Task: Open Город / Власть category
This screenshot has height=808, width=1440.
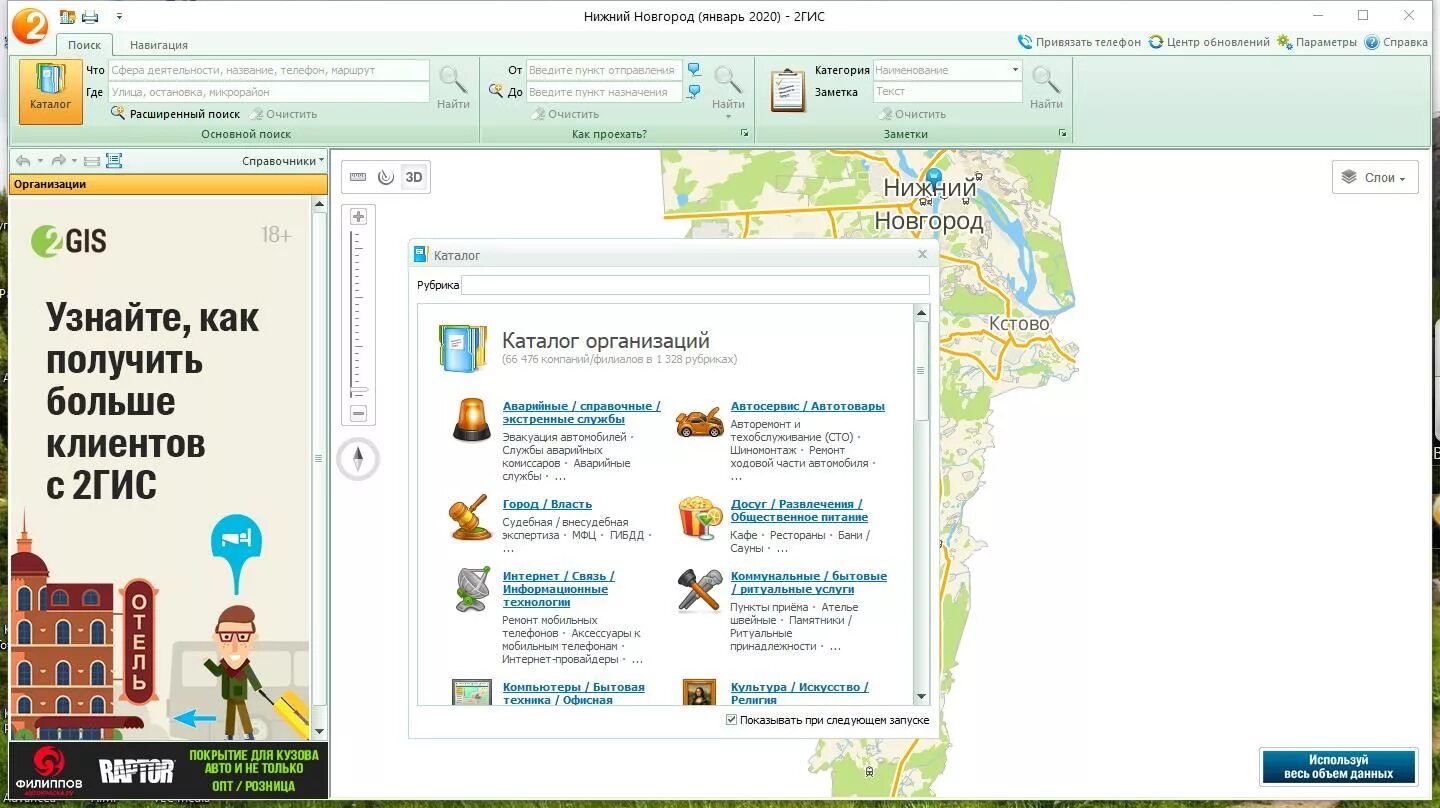Action: 547,504
